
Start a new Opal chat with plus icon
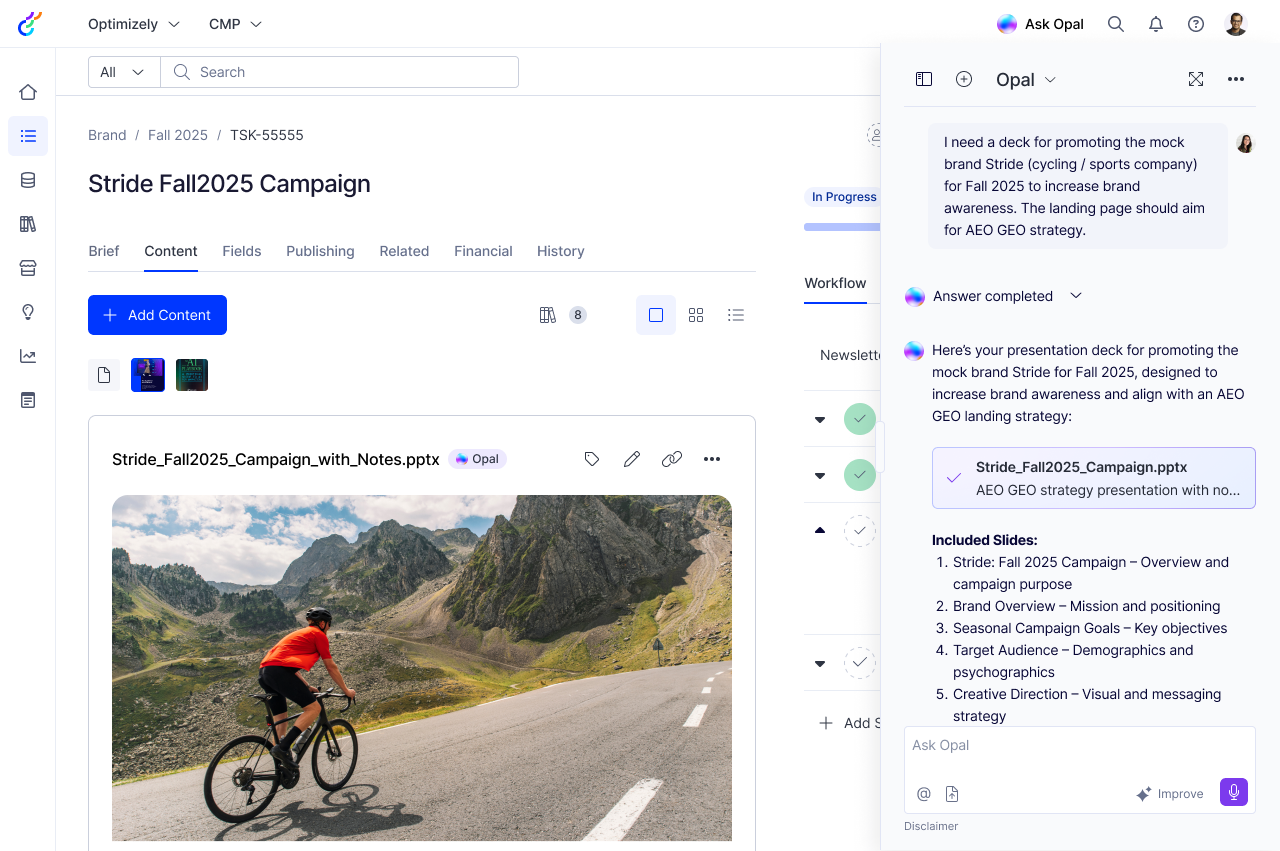click(964, 79)
